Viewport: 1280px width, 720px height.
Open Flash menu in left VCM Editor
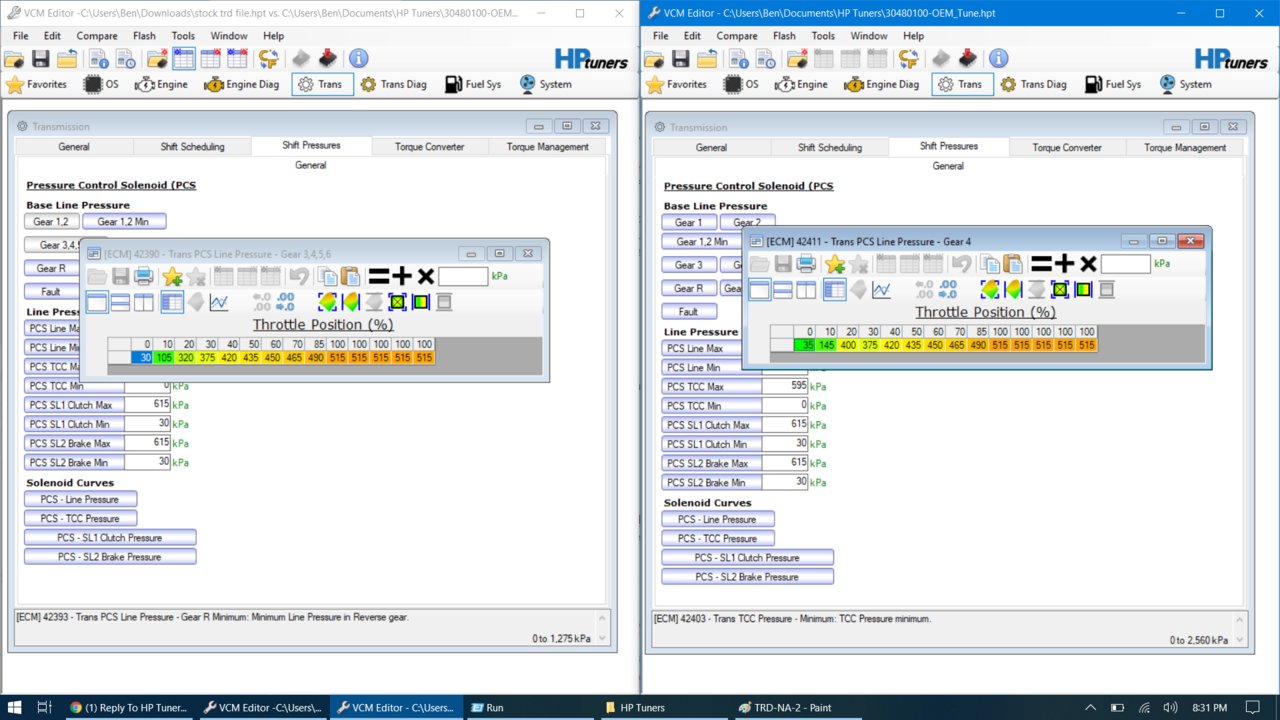[x=145, y=36]
